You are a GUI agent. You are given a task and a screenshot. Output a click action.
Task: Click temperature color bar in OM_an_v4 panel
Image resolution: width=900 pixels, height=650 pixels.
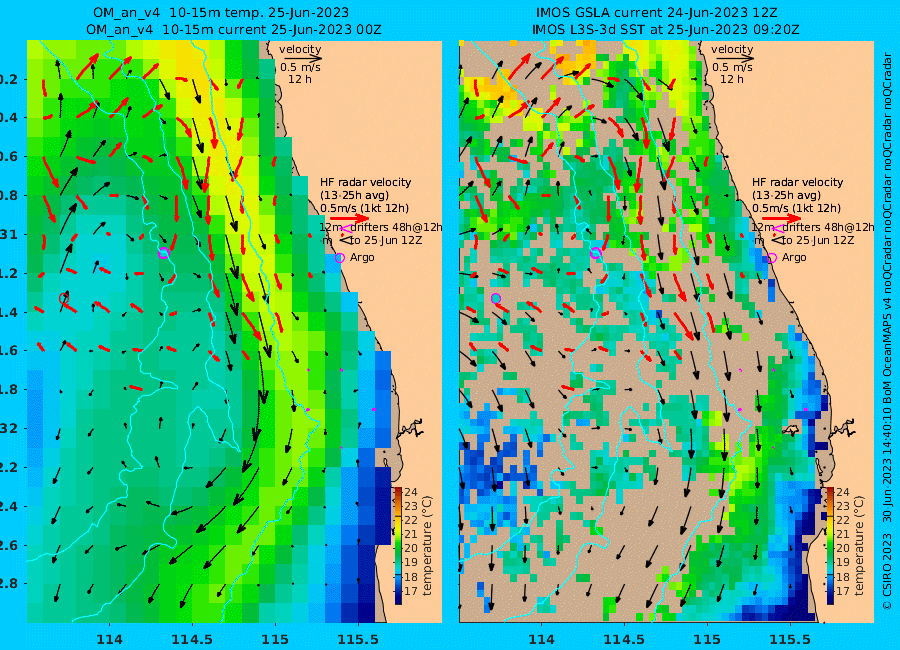click(x=398, y=545)
